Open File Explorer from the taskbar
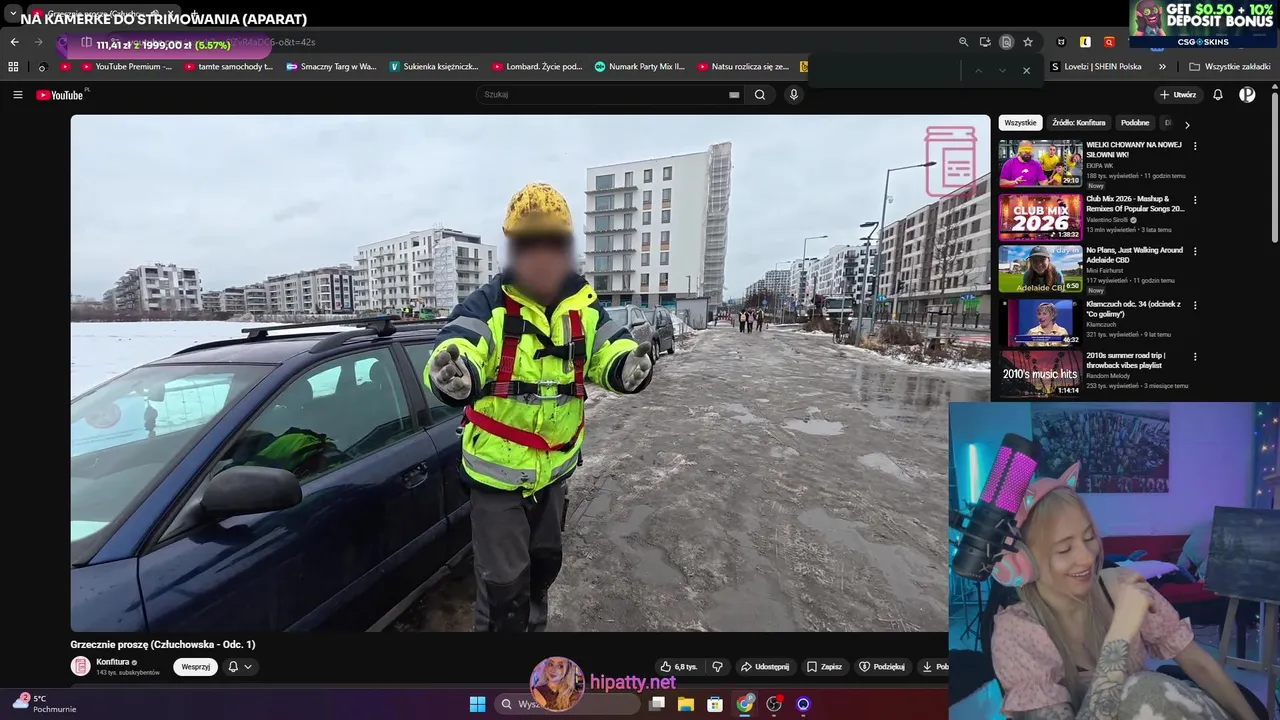The image size is (1280, 720). tap(686, 704)
